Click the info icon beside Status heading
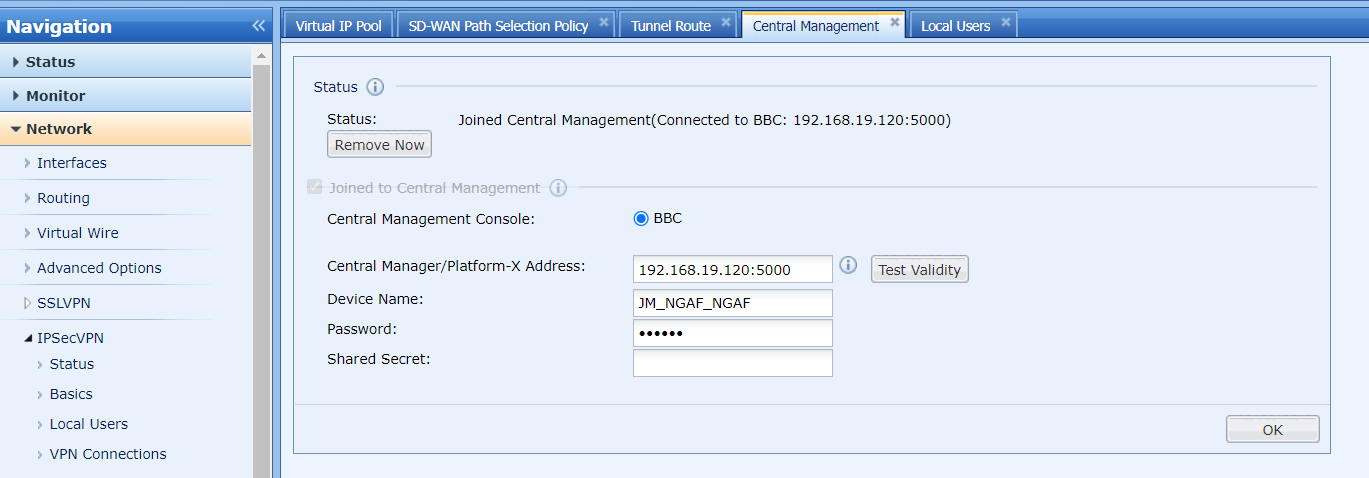 [375, 87]
